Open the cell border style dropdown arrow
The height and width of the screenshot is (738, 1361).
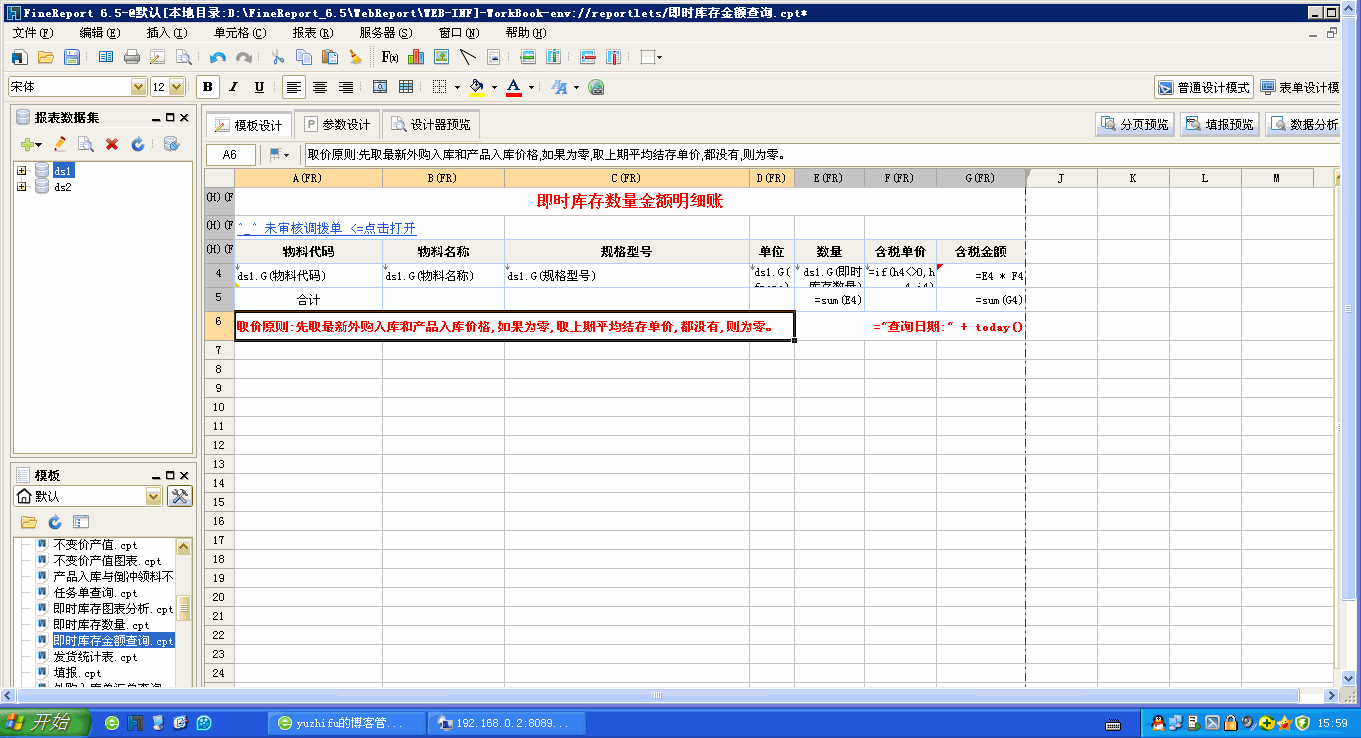(x=457, y=87)
